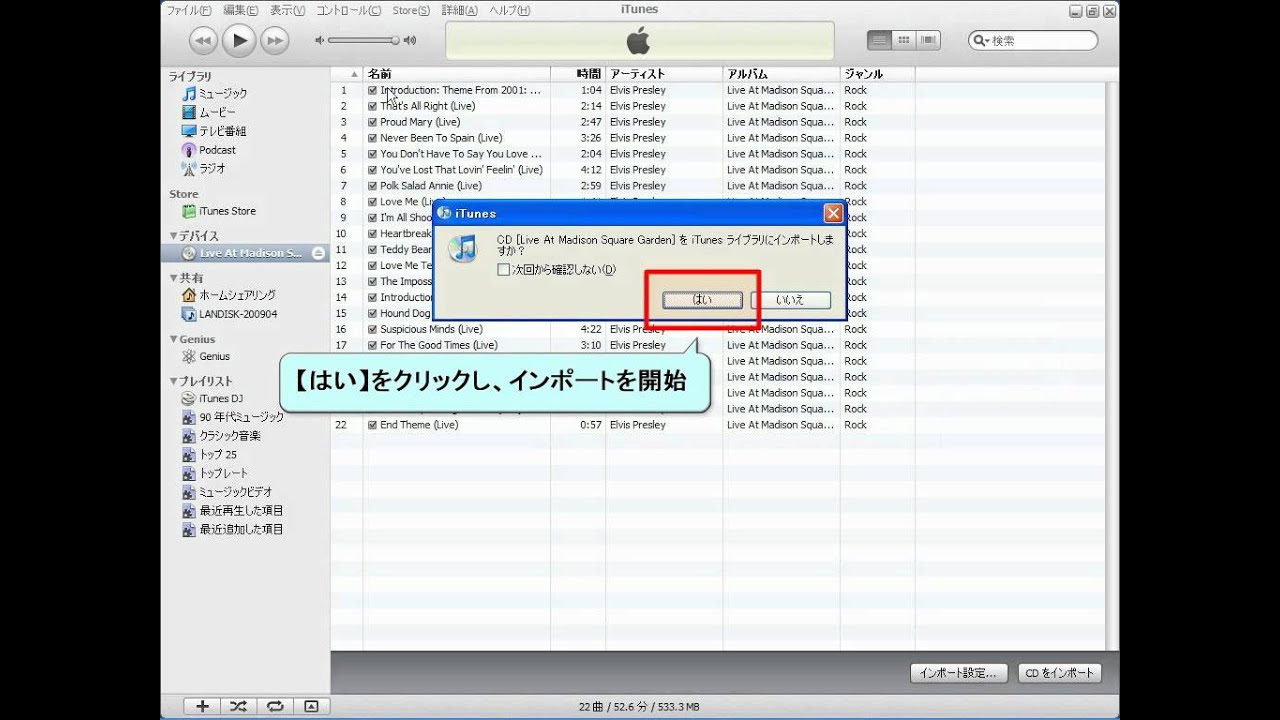
Task: Open Podcast library in sidebar
Action: coord(209,150)
